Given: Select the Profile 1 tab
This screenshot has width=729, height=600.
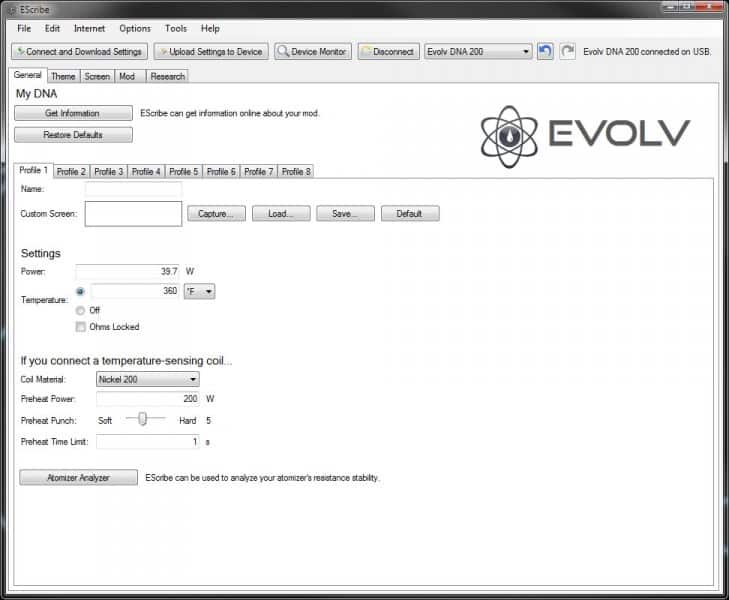Looking at the screenshot, I should (x=33, y=170).
